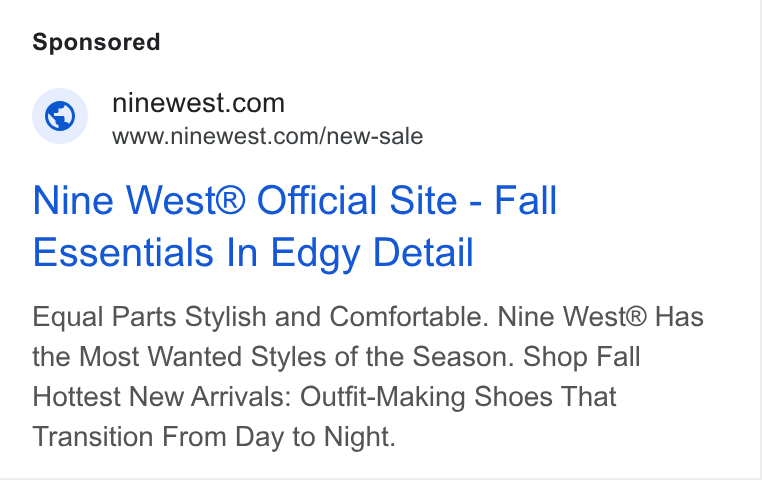Click the word 'Fall' in the headline
Image resolution: width=762 pixels, height=480 pixels.
[x=526, y=200]
